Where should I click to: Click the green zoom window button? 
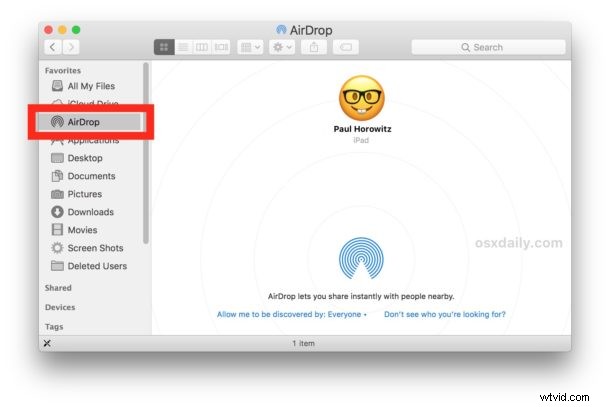pos(76,30)
